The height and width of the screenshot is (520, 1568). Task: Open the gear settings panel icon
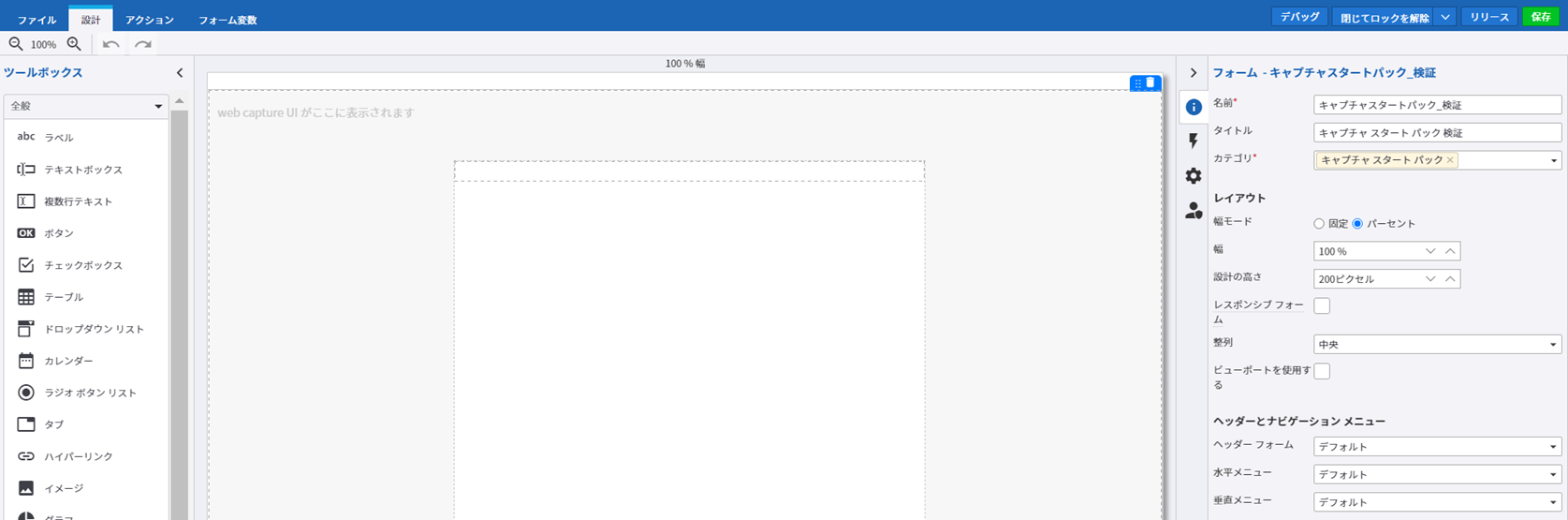point(1193,176)
